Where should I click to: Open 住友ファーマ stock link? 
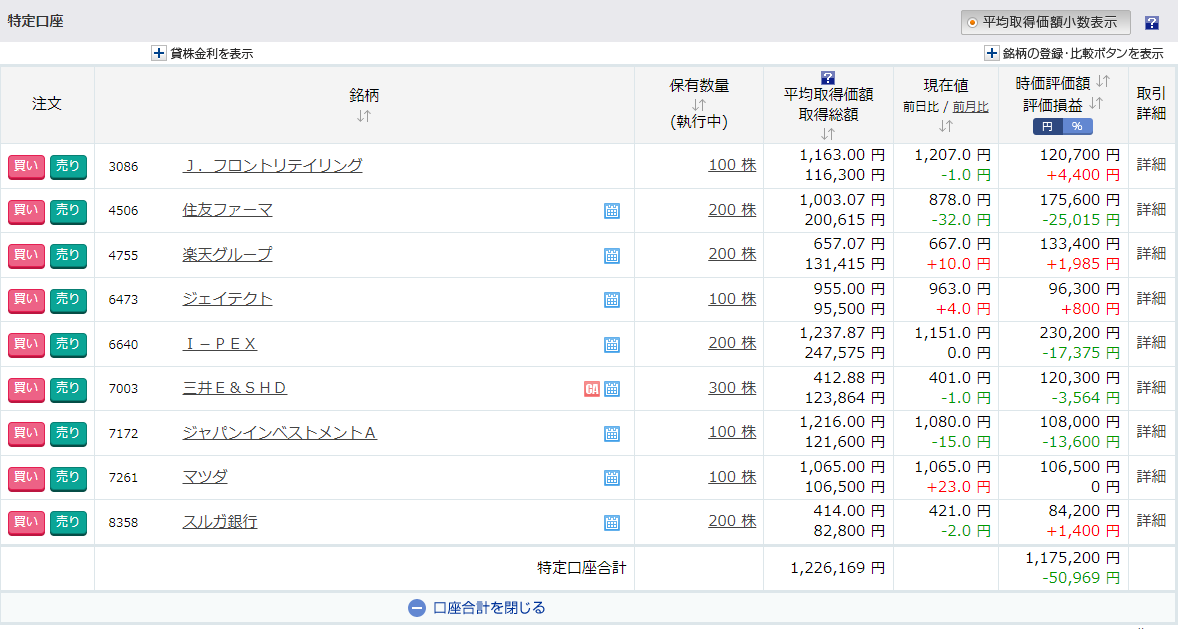pyautogui.click(x=227, y=210)
